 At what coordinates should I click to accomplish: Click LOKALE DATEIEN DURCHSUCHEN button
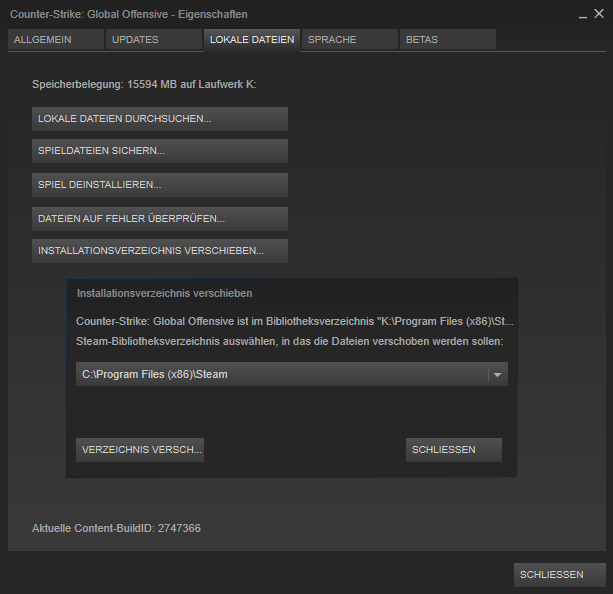160,119
